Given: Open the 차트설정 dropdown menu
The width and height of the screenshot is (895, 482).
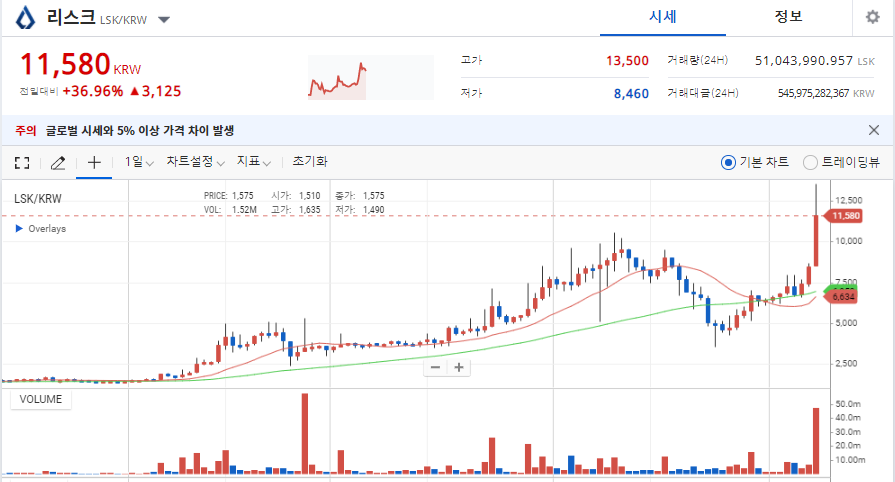Looking at the screenshot, I should (x=195, y=162).
